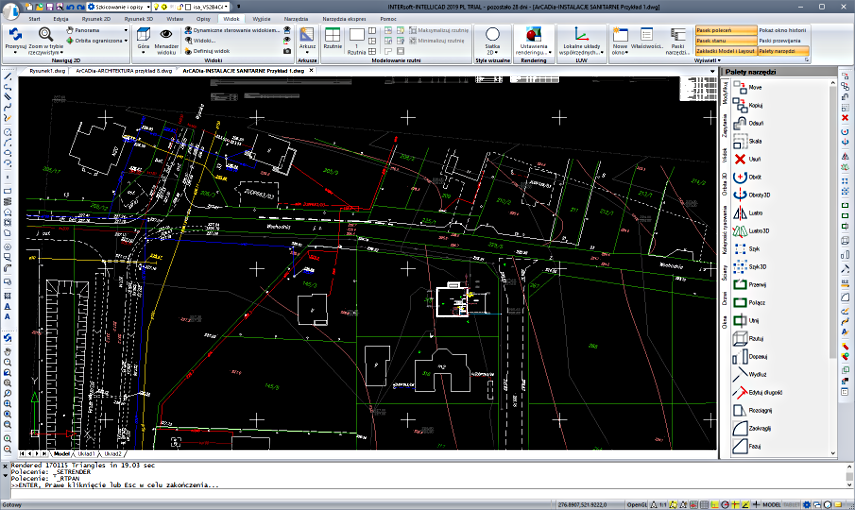The height and width of the screenshot is (510, 855).
Task: Open the Narzędzia ekspres ribbon tab
Action: [344, 19]
